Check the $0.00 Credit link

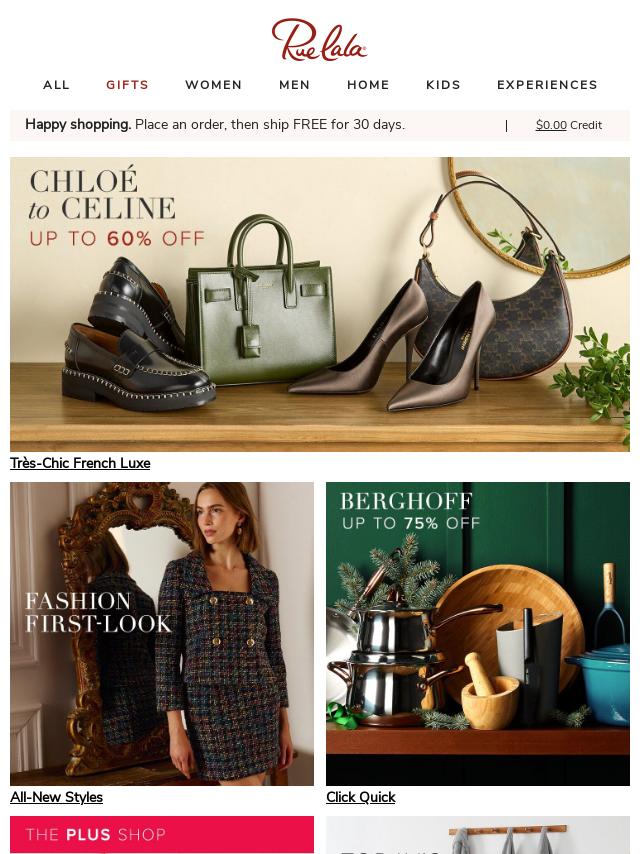coord(569,125)
